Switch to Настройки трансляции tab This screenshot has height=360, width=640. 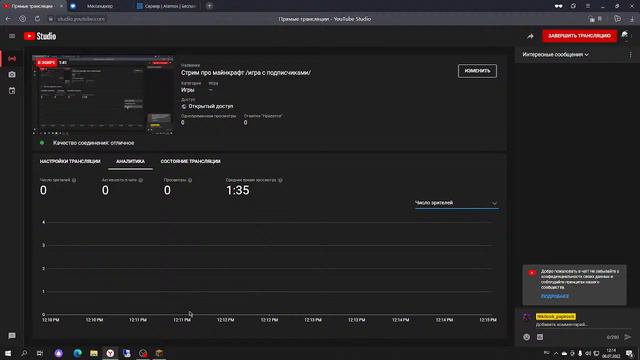pyautogui.click(x=70, y=162)
